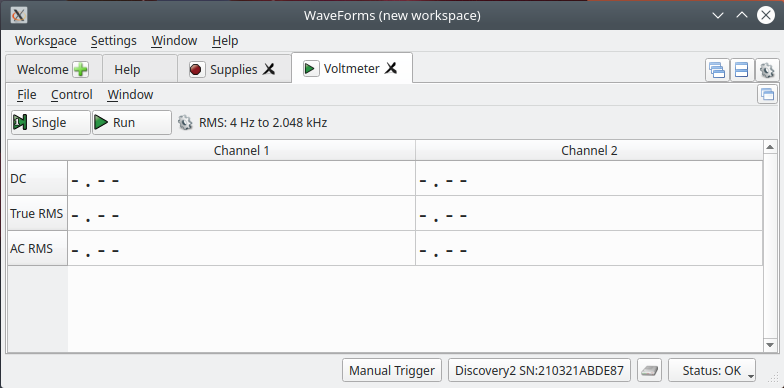Screen dimensions: 784x388
Task: Open the Control menu
Action: (72, 94)
